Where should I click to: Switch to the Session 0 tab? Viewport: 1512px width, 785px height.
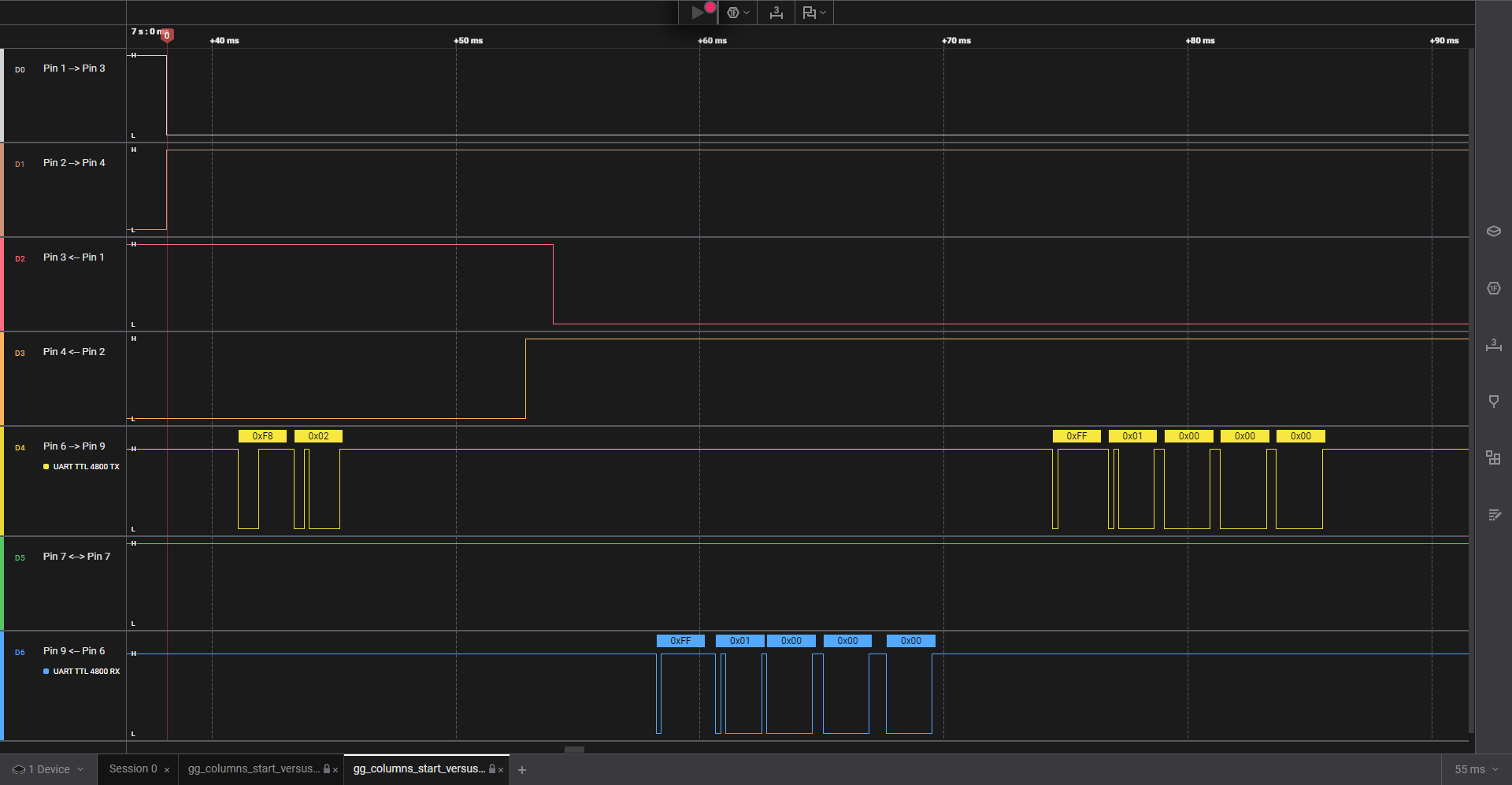(133, 769)
